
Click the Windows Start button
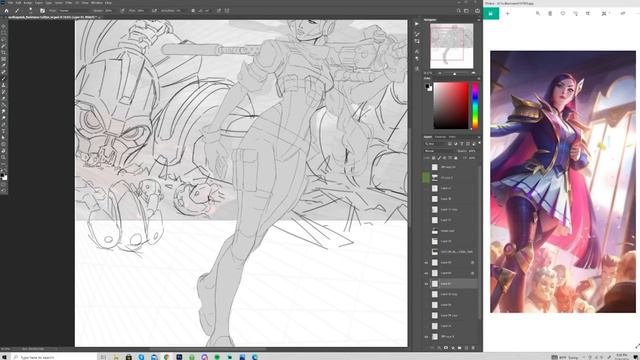tap(4, 357)
